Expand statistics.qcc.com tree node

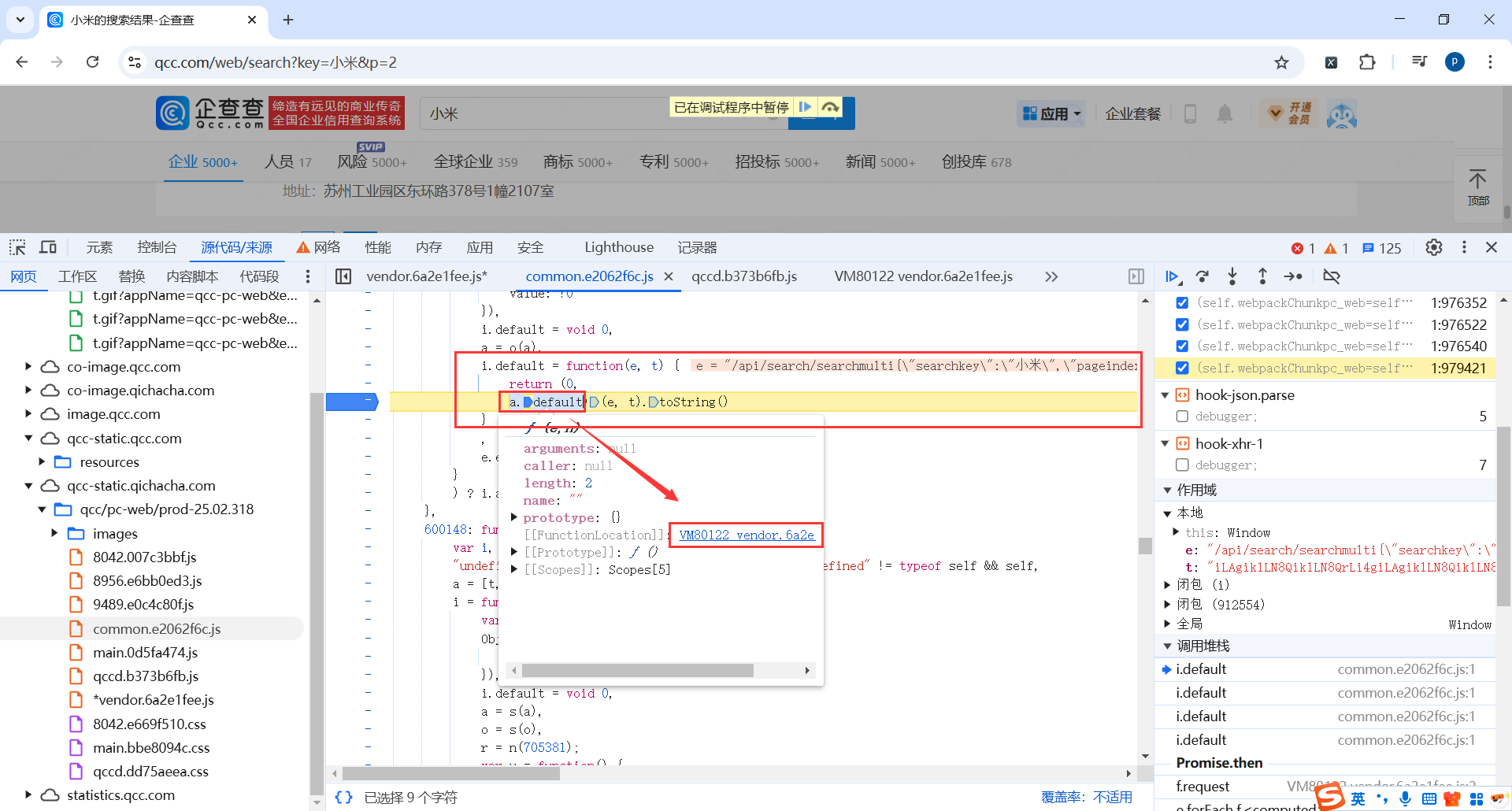click(28, 795)
